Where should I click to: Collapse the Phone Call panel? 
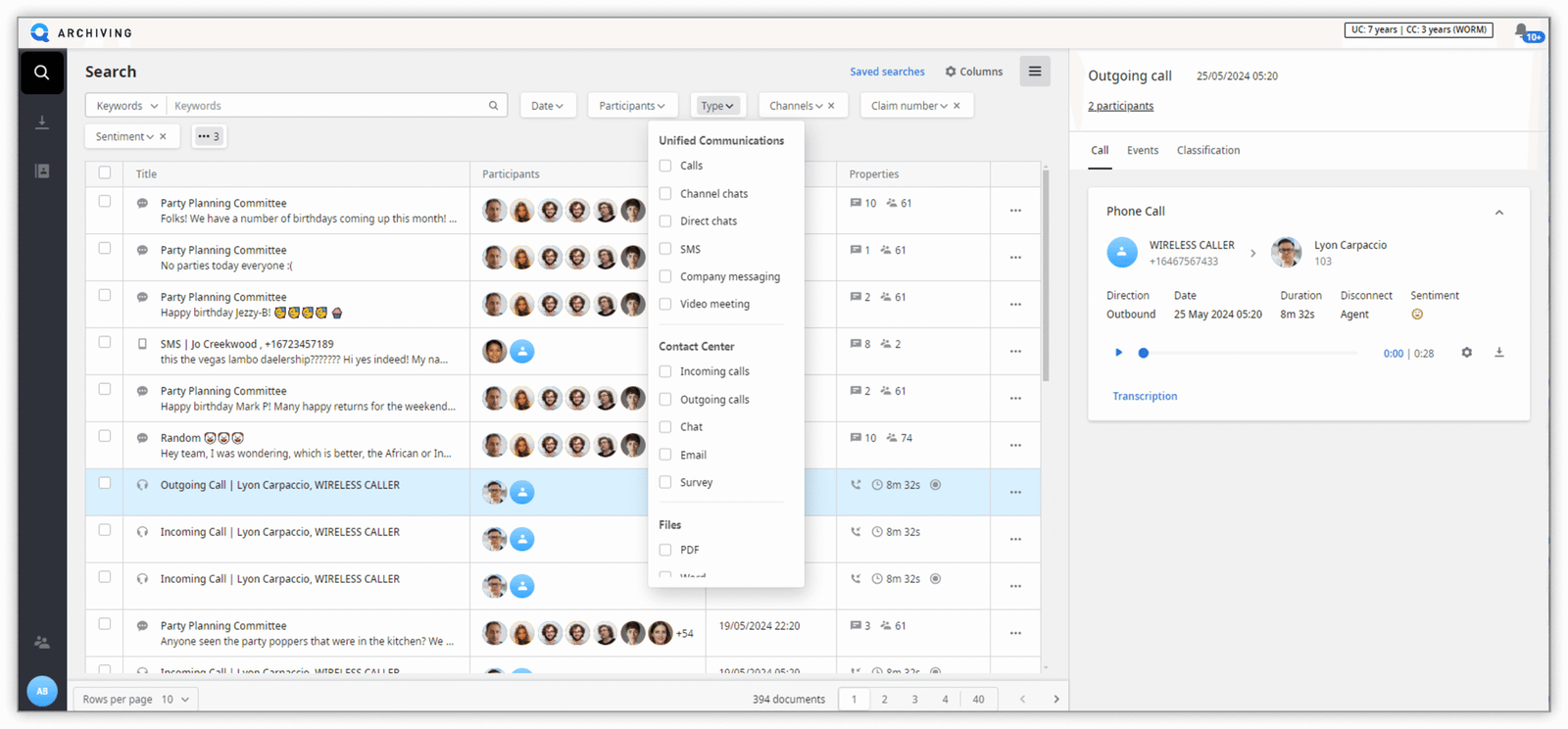1498,213
